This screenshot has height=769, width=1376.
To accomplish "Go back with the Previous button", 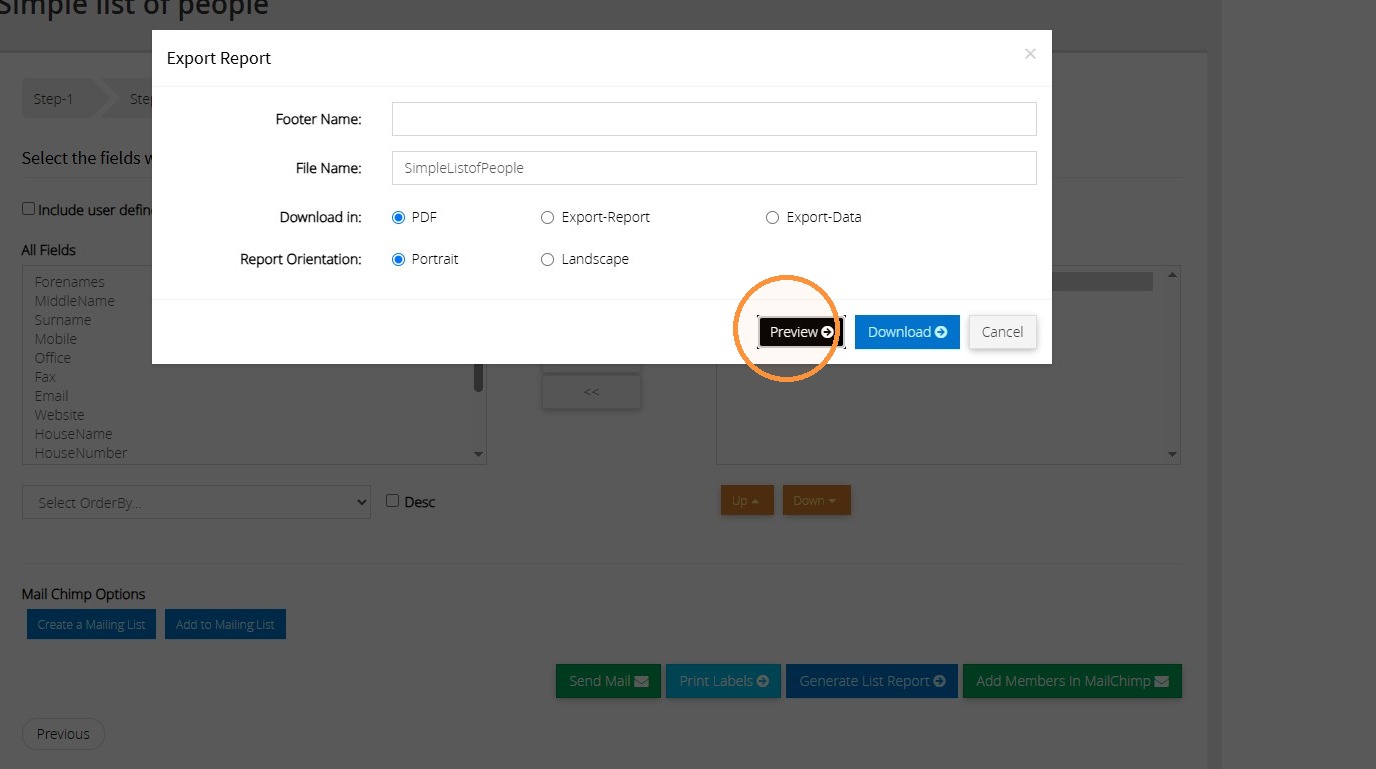I will [63, 734].
